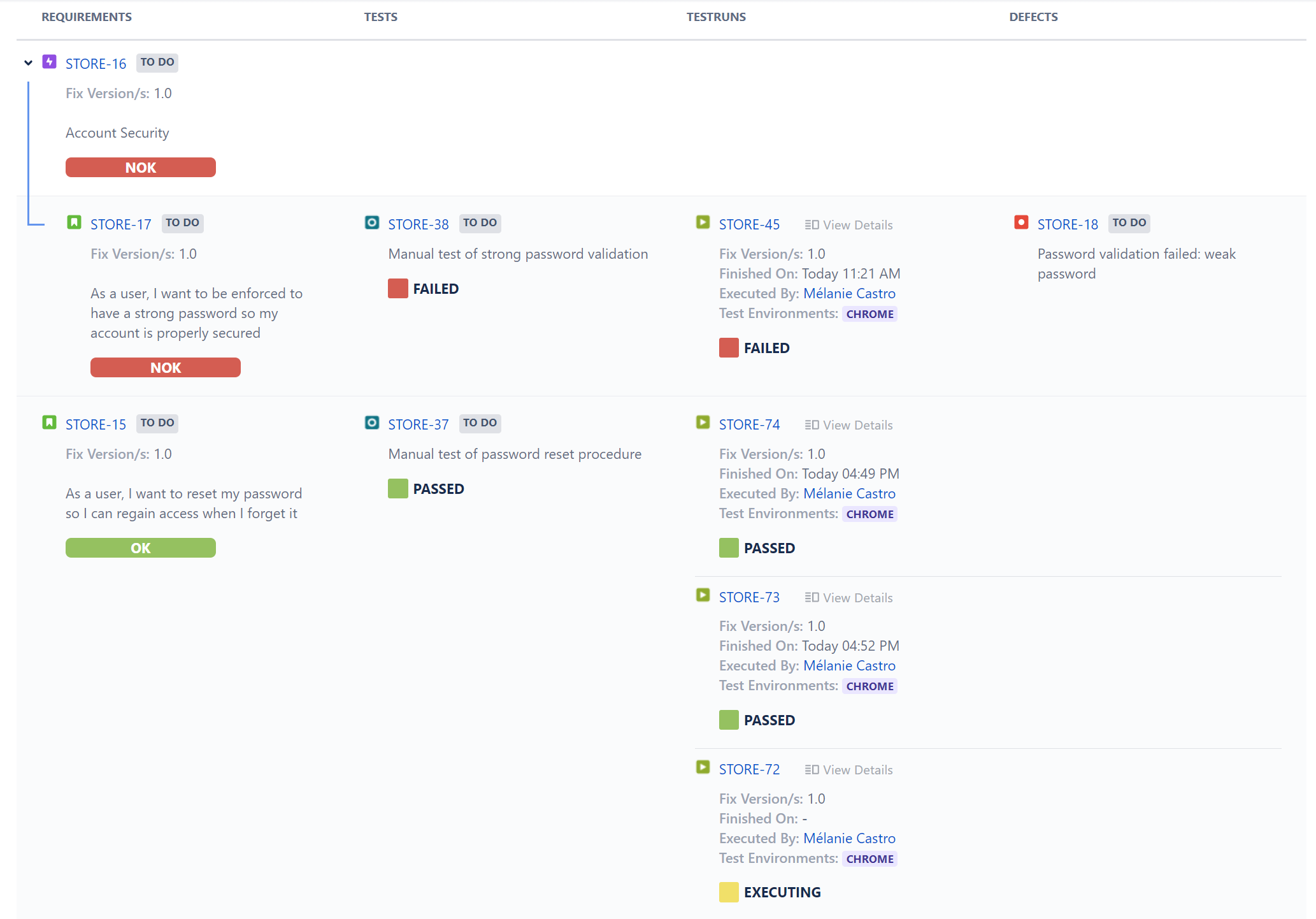The height and width of the screenshot is (919, 1316).
Task: Open story STORE-17
Action: point(120,224)
